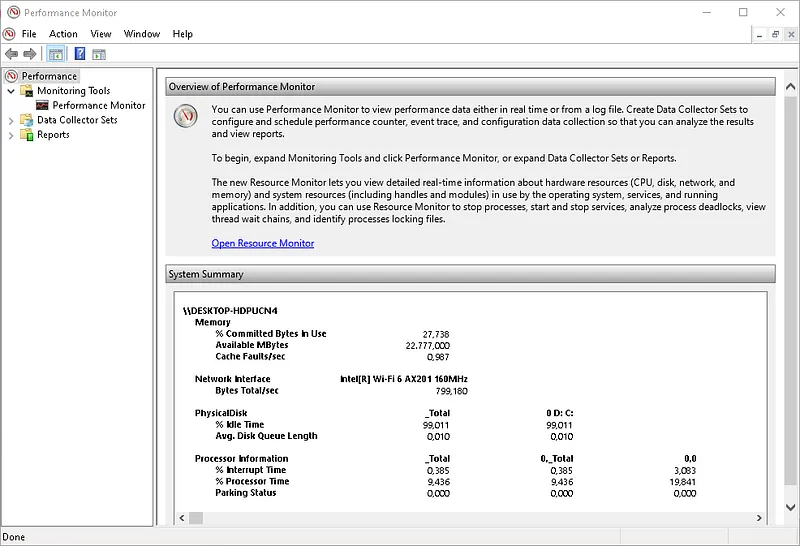
Task: Click the Performance Monitor graph icon in tree
Action: [x=42, y=105]
